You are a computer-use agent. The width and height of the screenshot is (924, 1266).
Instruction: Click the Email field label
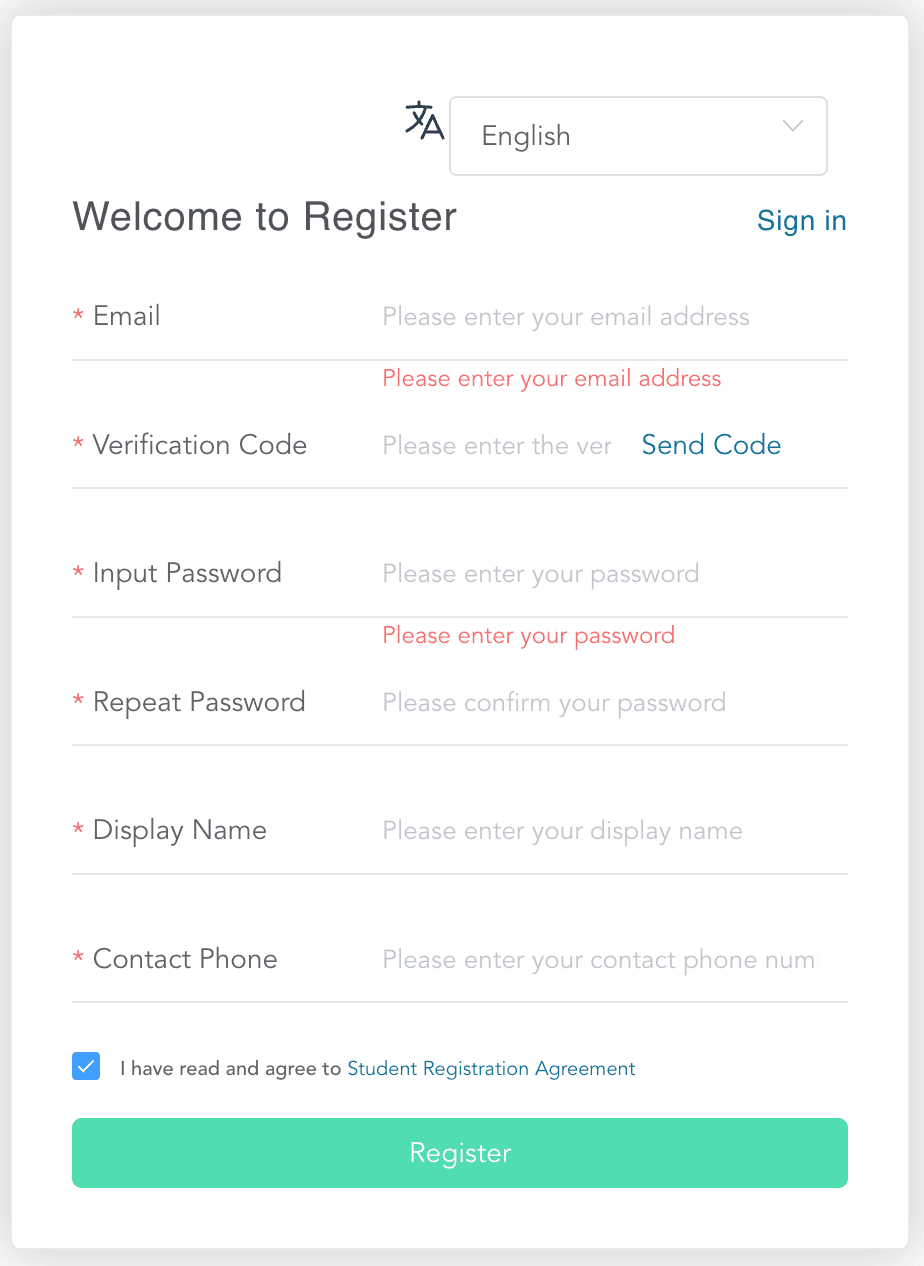click(x=126, y=316)
